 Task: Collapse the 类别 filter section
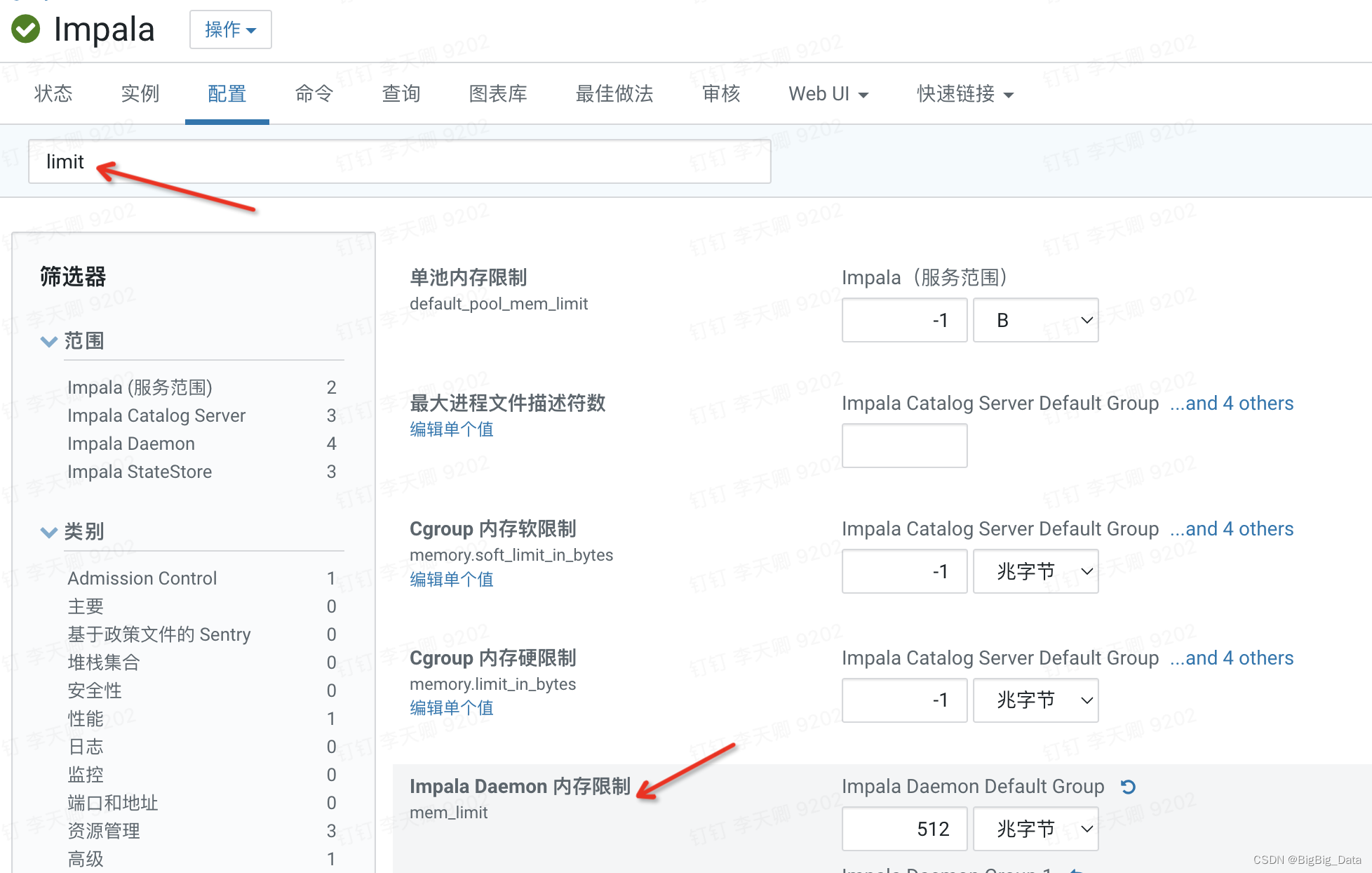48,532
